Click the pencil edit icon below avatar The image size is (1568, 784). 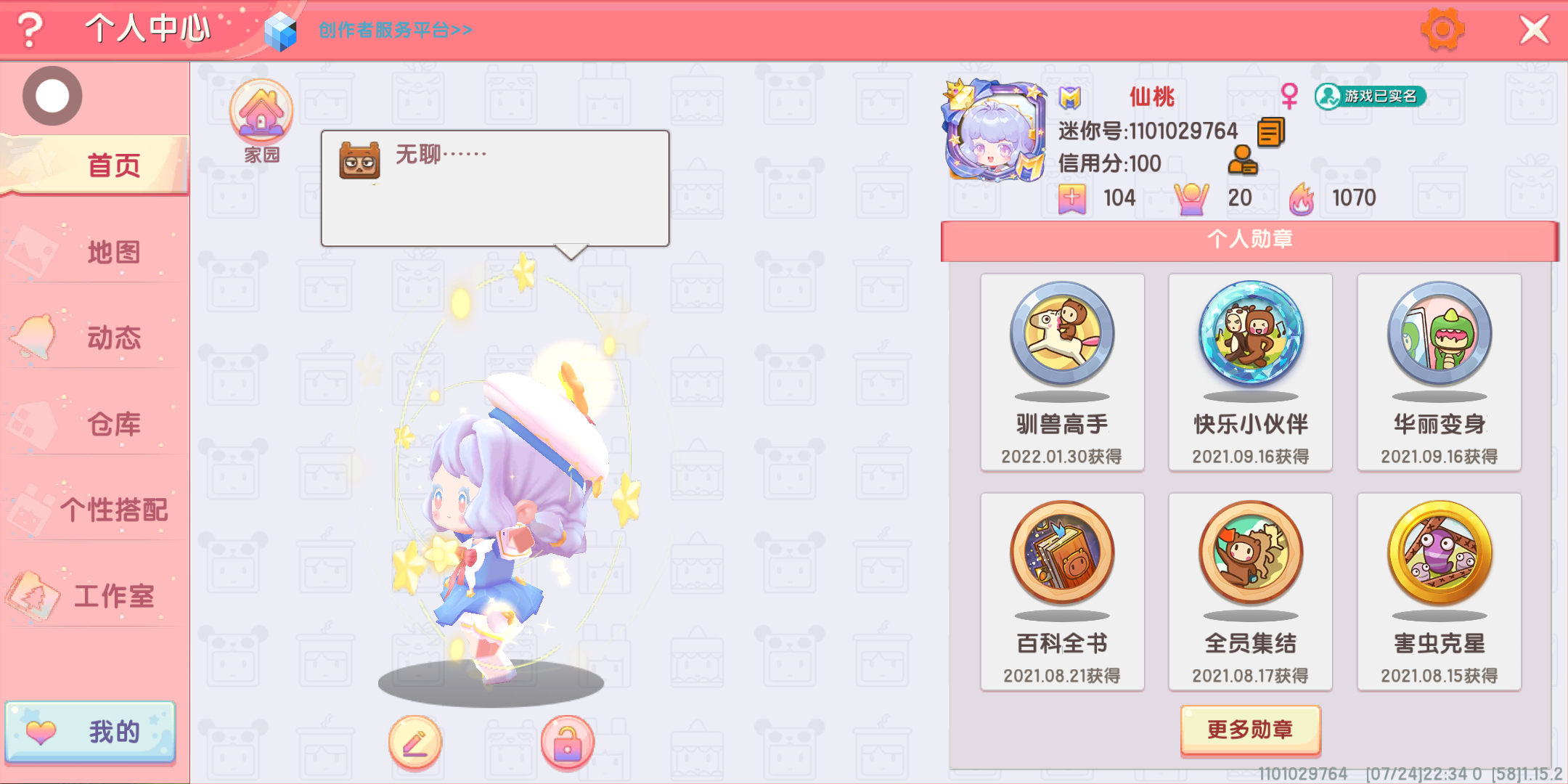(415, 743)
